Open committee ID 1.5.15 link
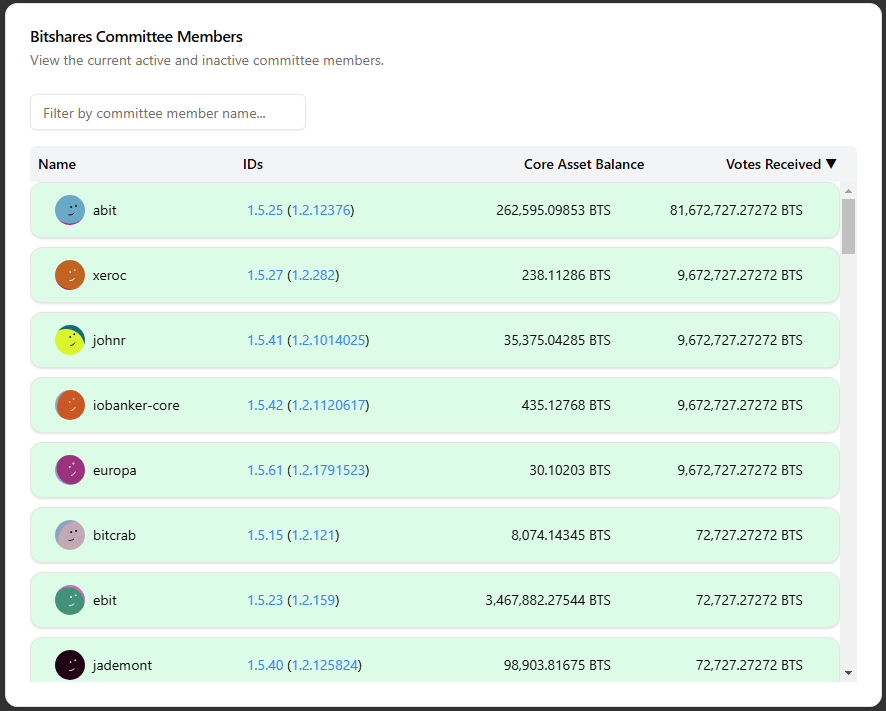The image size is (886, 711). coord(265,535)
